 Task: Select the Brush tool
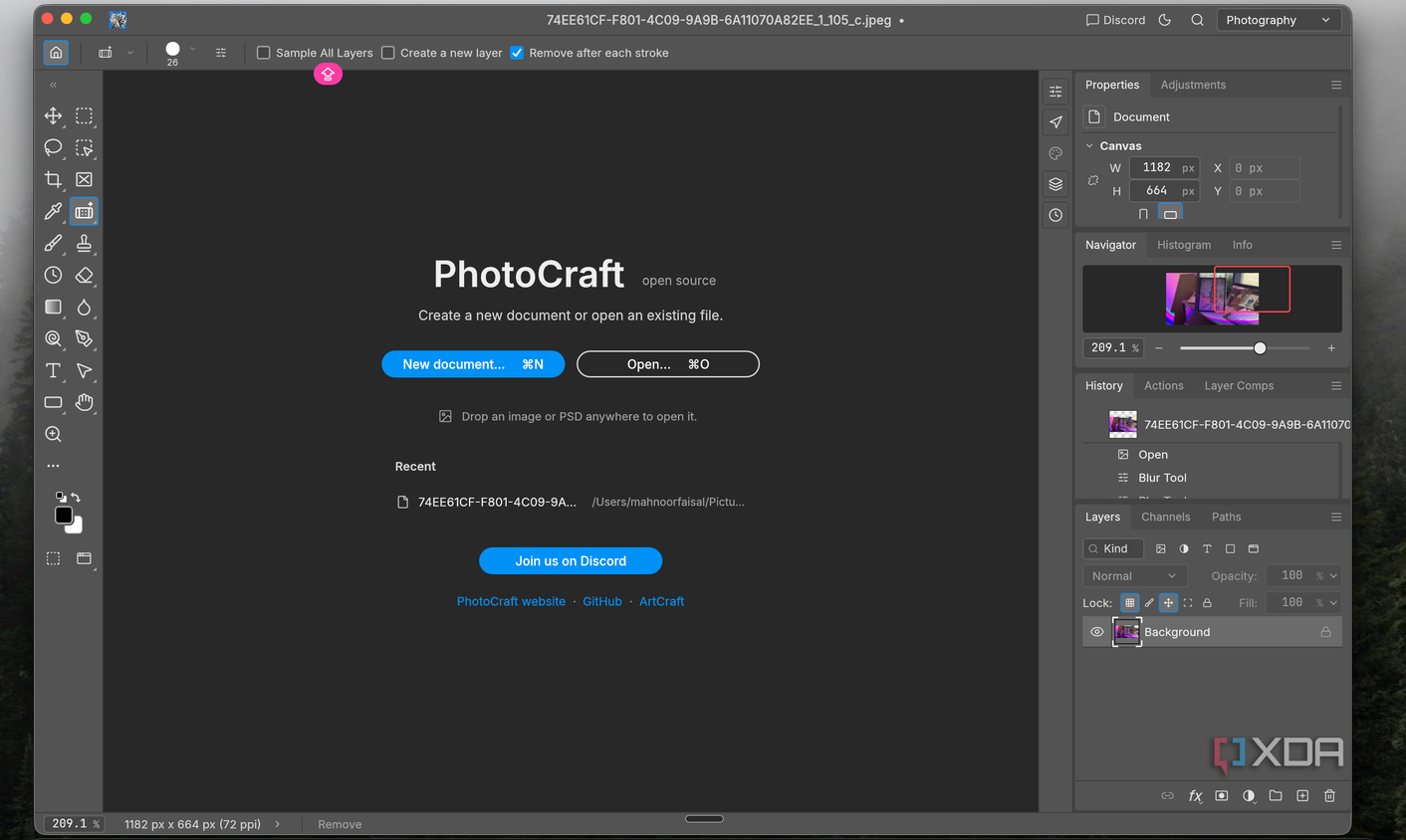[54, 244]
